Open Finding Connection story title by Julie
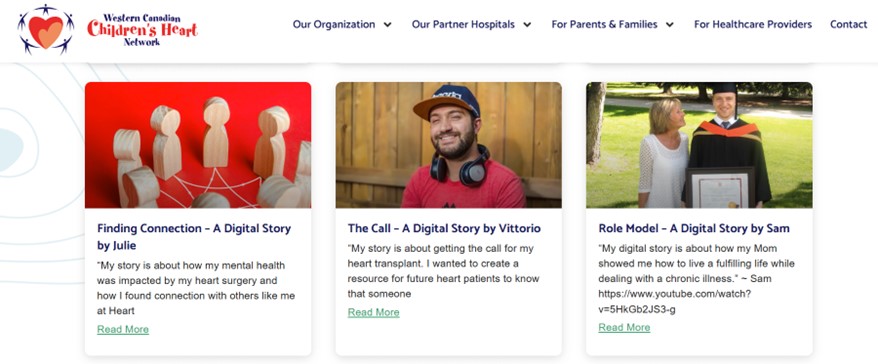 point(194,237)
